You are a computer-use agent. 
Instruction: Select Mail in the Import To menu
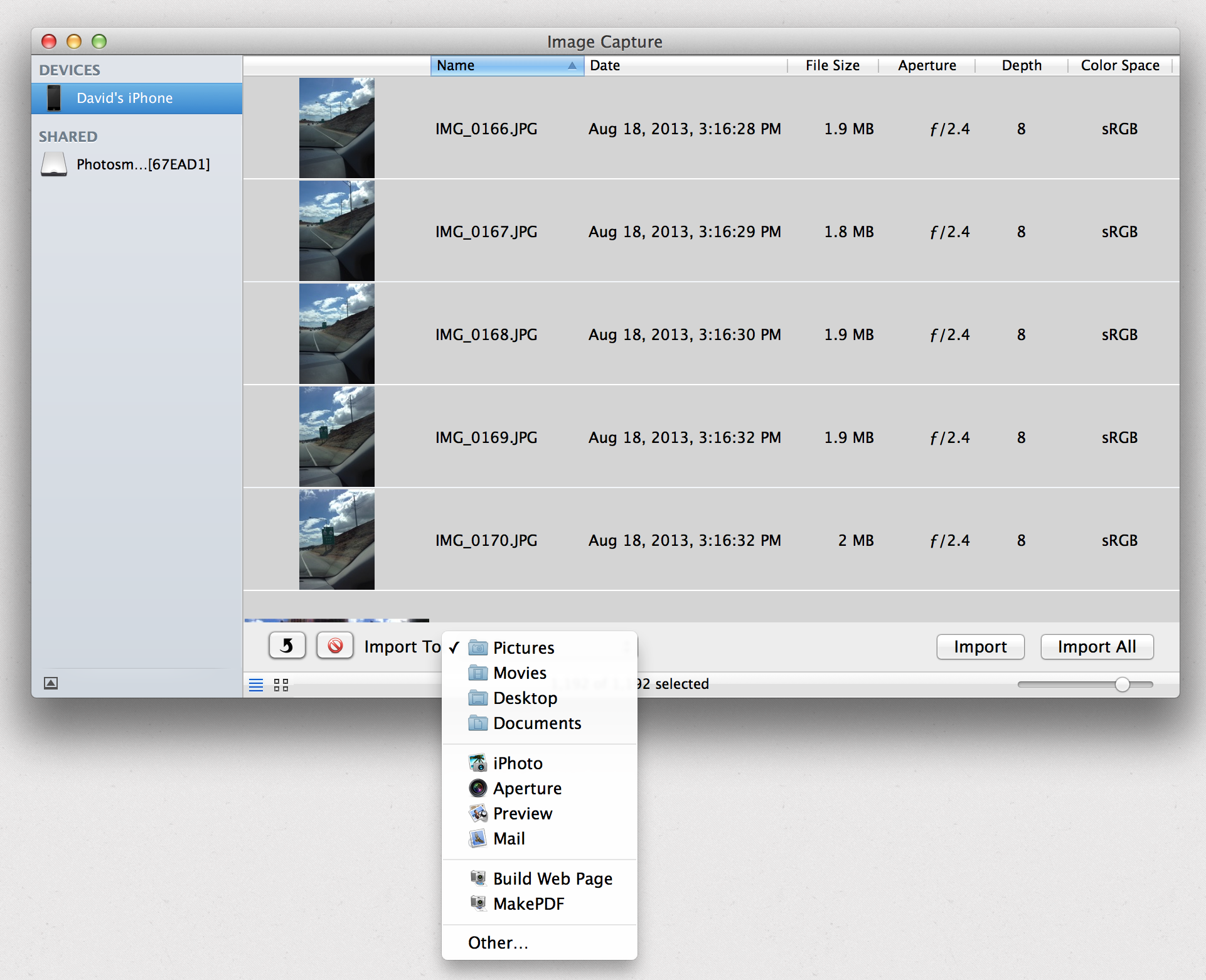pyautogui.click(x=540, y=838)
